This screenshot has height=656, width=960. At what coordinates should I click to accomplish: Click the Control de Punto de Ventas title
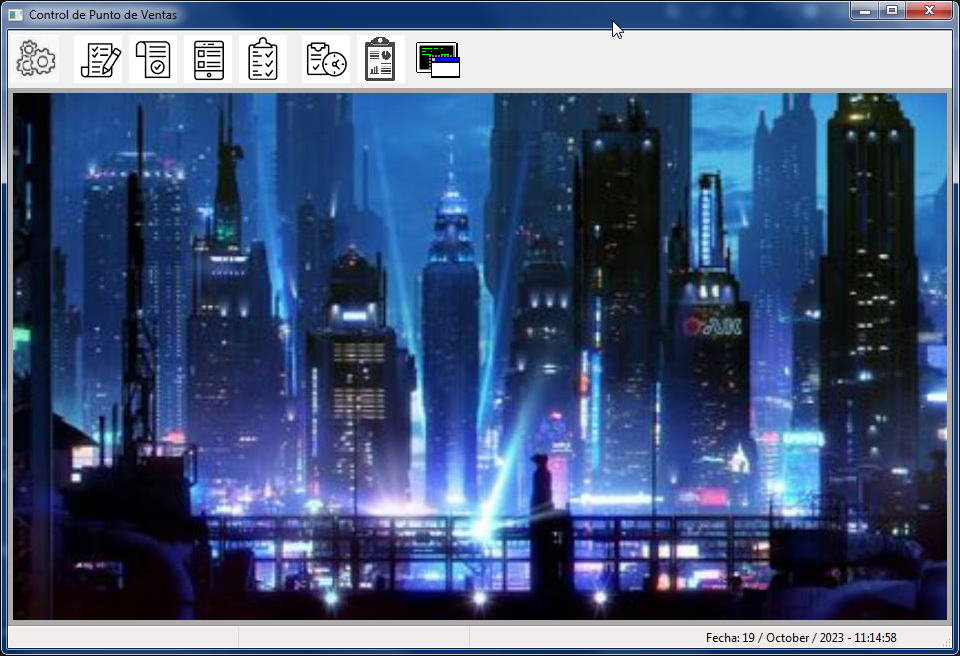click(103, 15)
